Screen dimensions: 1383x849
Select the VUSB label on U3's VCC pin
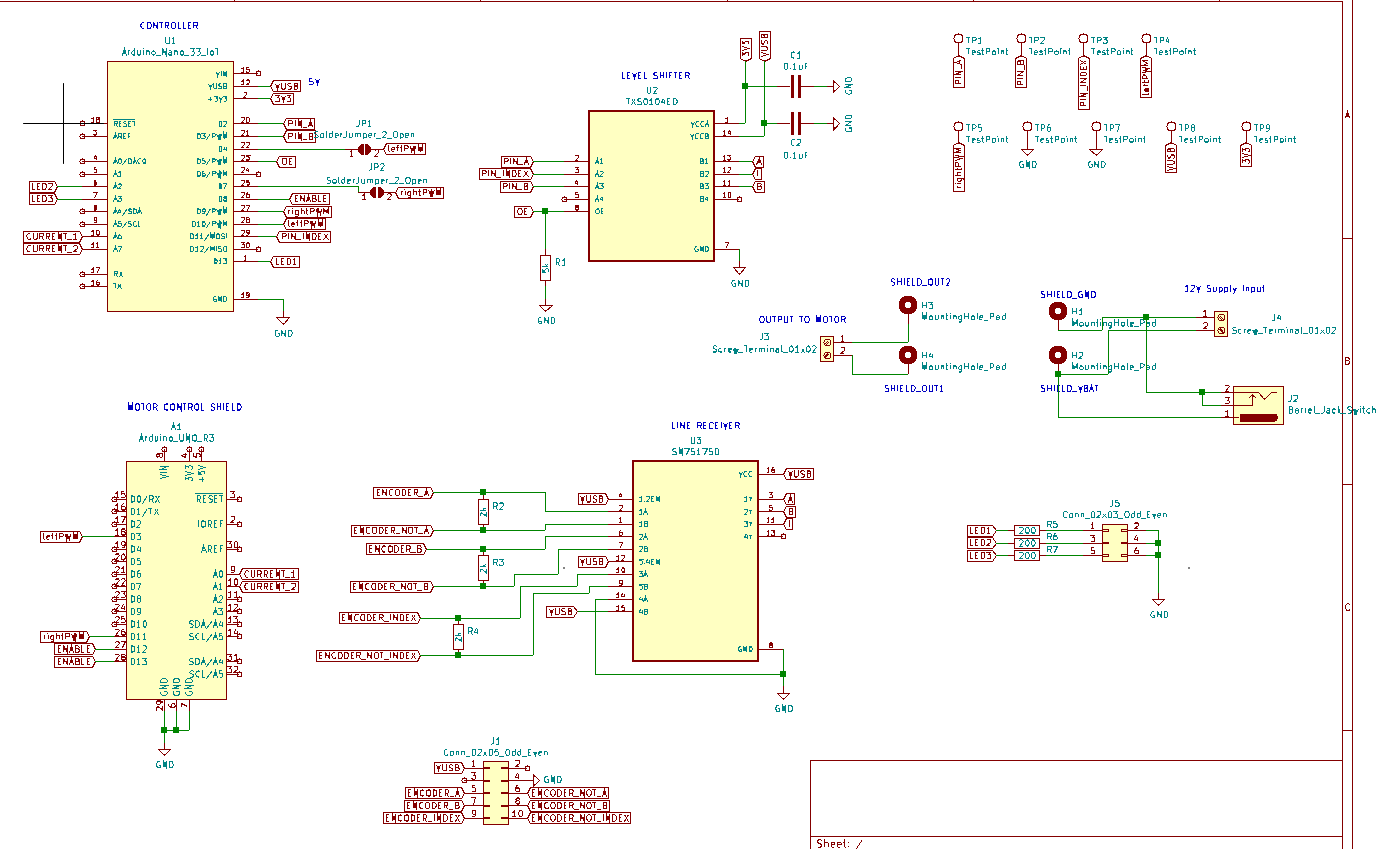point(798,473)
